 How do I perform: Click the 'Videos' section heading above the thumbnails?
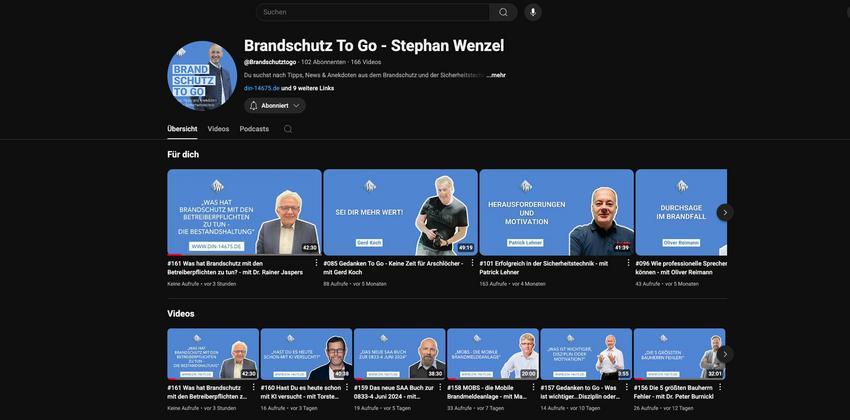181,314
